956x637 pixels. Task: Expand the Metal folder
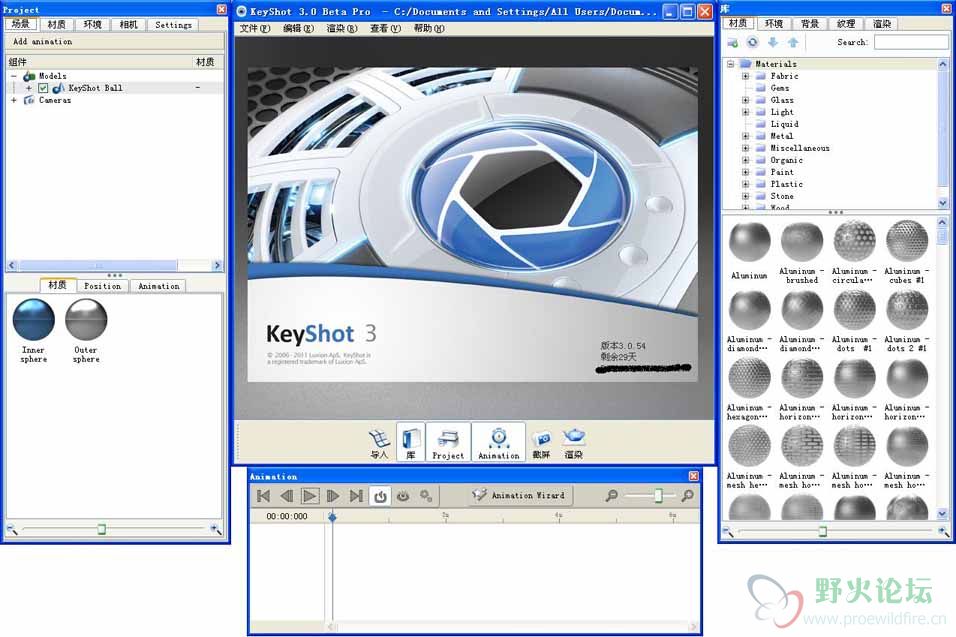pos(745,136)
